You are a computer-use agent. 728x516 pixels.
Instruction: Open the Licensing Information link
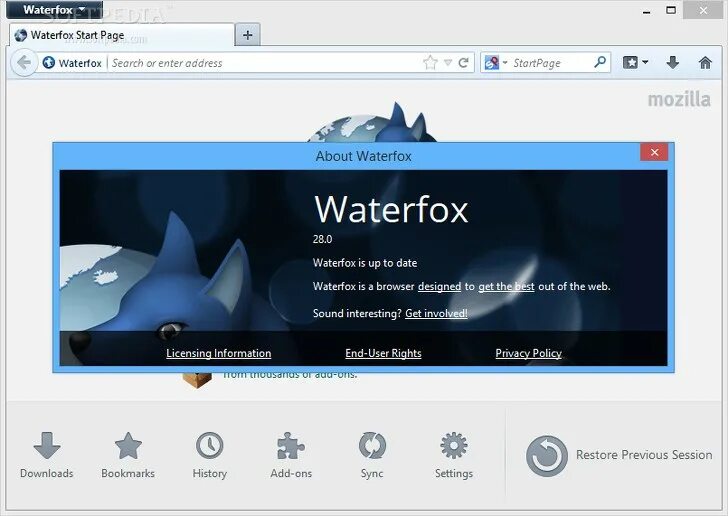click(219, 353)
